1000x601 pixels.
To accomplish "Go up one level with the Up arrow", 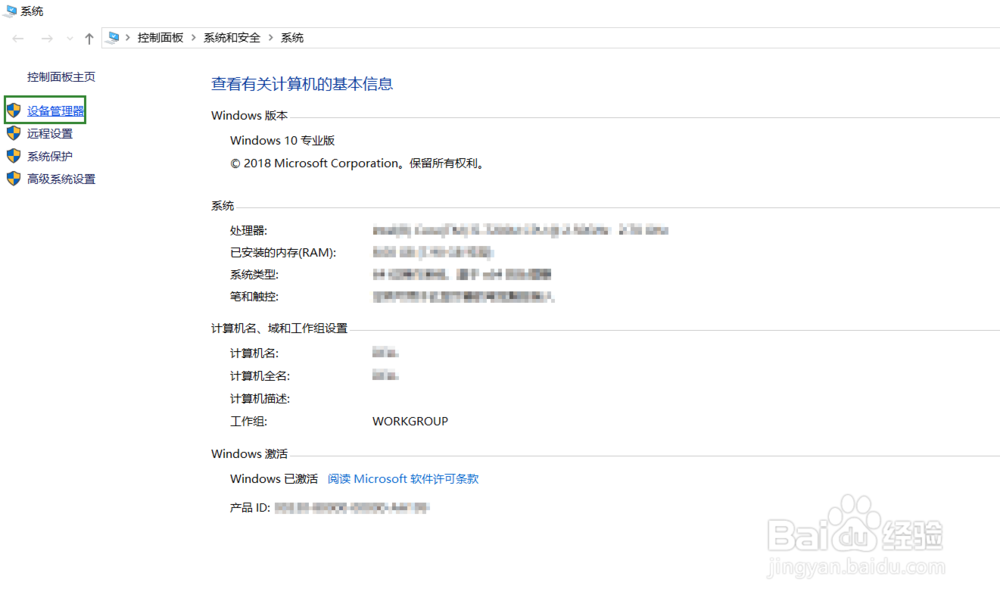I will 89,38.
